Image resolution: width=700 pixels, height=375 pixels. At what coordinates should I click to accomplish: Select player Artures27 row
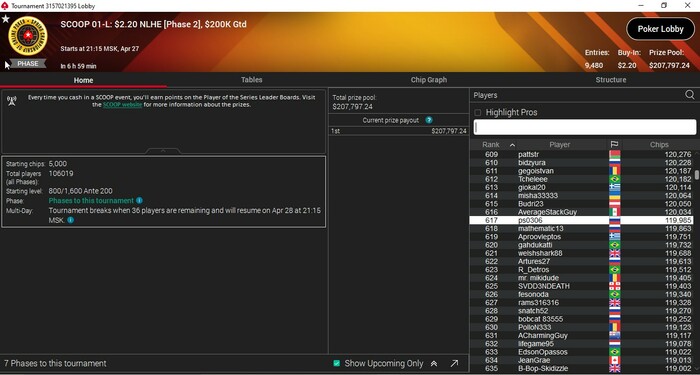coord(581,261)
